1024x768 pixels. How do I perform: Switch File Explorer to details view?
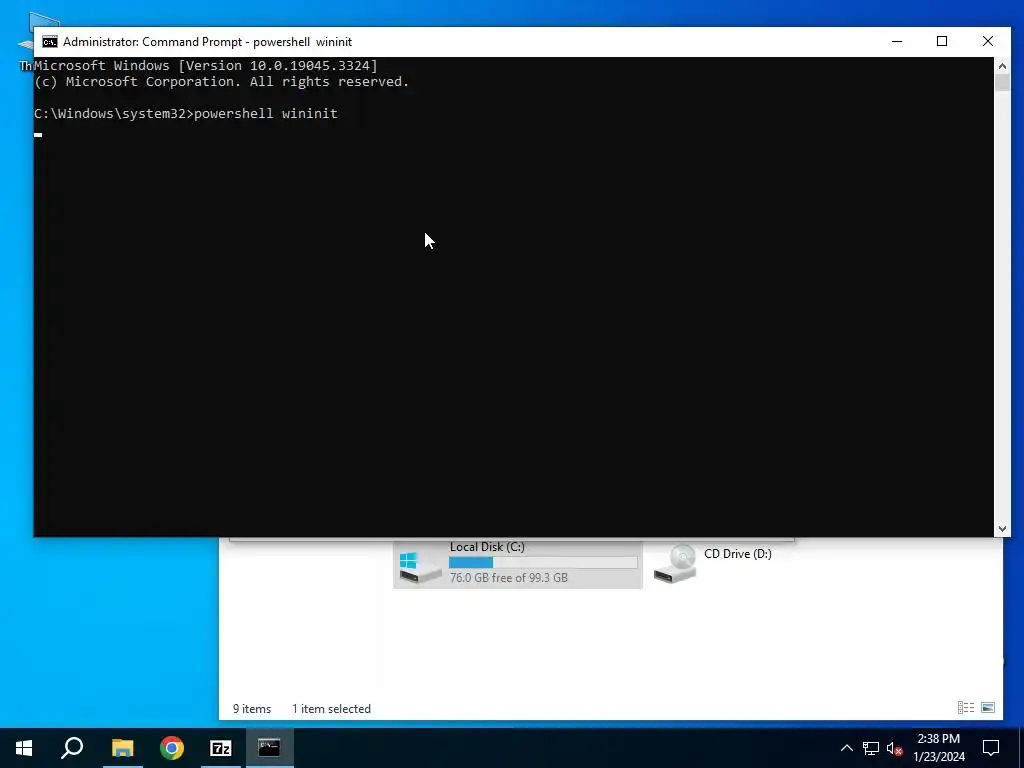(966, 707)
